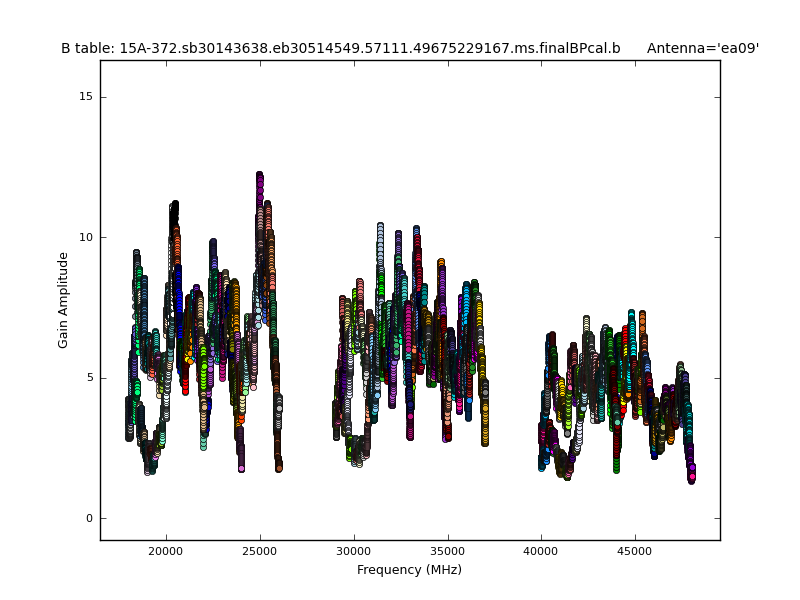Image resolution: width=800 pixels, height=600 pixels.
Task: Click the highest purple peak near 25000 MHz
Action: pos(260,177)
